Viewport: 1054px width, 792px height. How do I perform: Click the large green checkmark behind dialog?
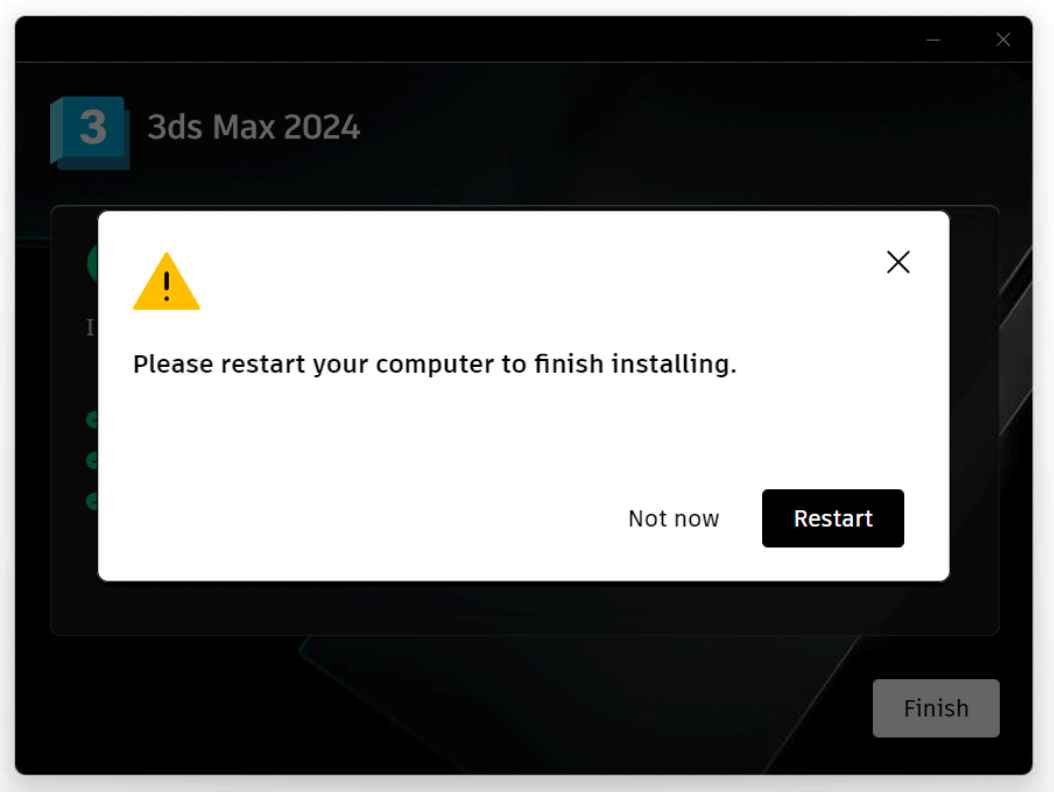pos(92,264)
